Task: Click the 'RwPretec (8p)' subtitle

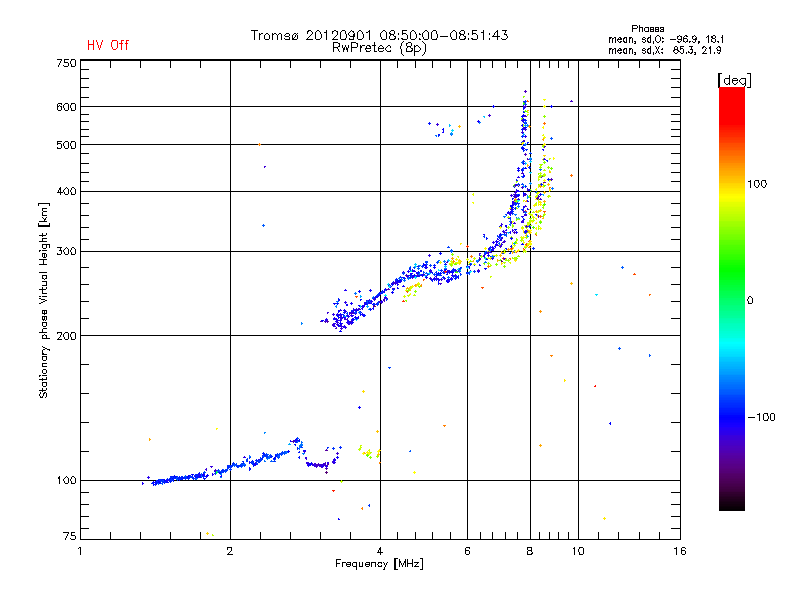Action: pos(379,48)
